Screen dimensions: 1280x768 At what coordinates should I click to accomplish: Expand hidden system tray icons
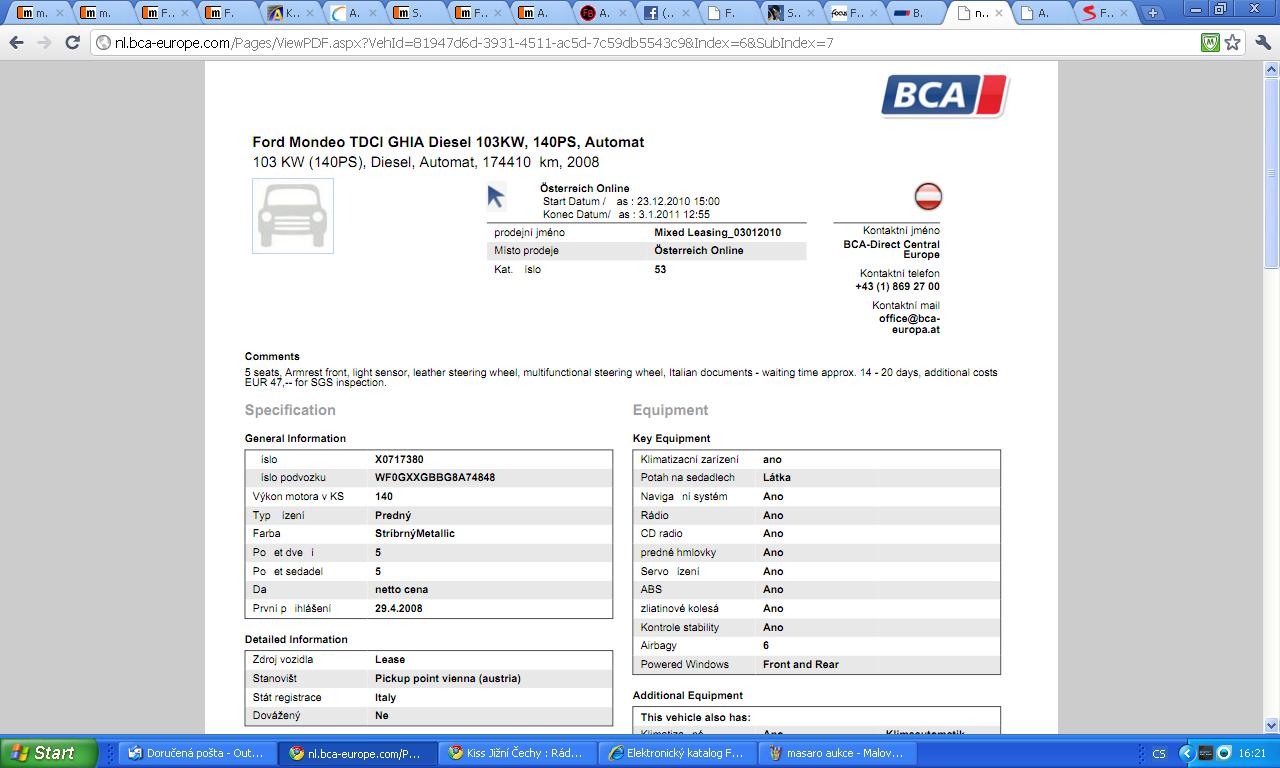point(1186,753)
